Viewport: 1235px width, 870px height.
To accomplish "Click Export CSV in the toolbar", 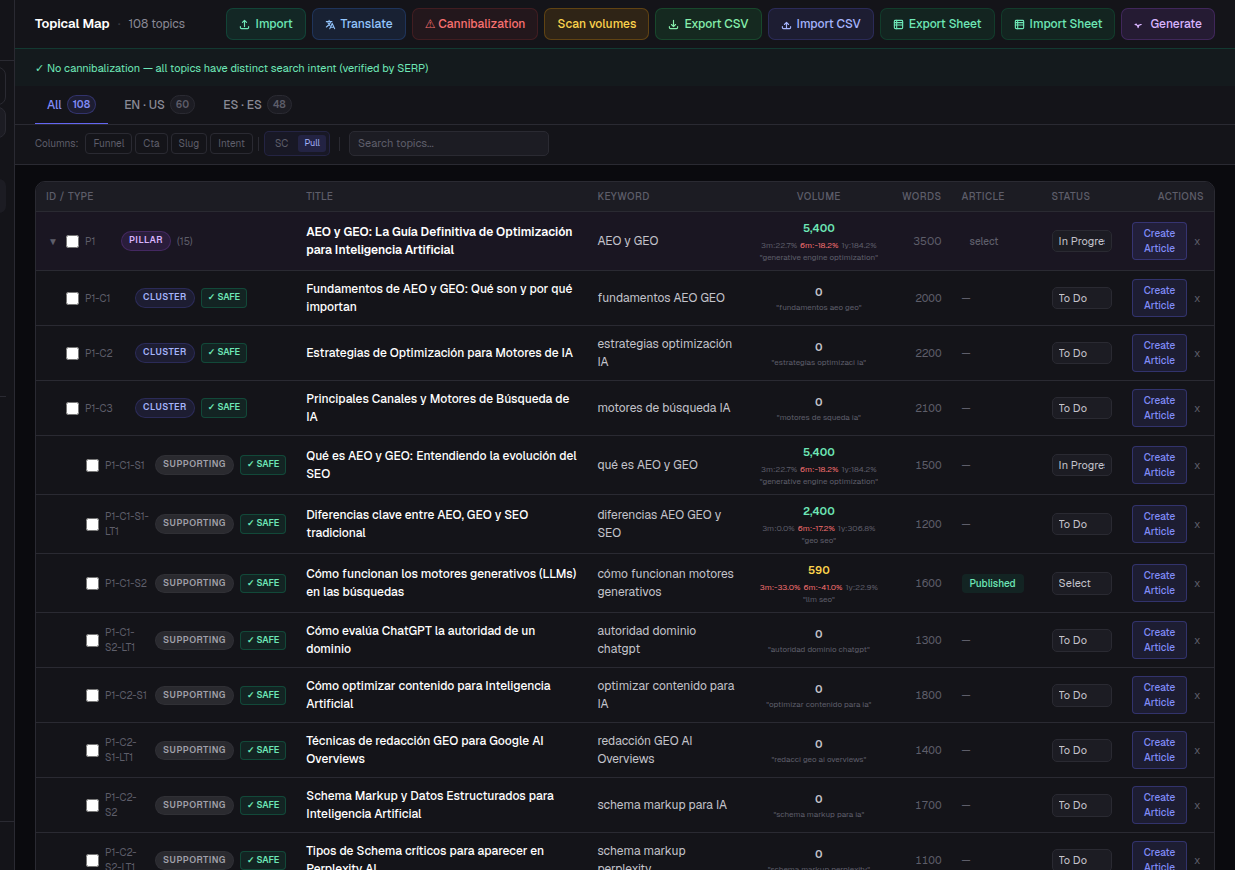I will pyautogui.click(x=708, y=24).
